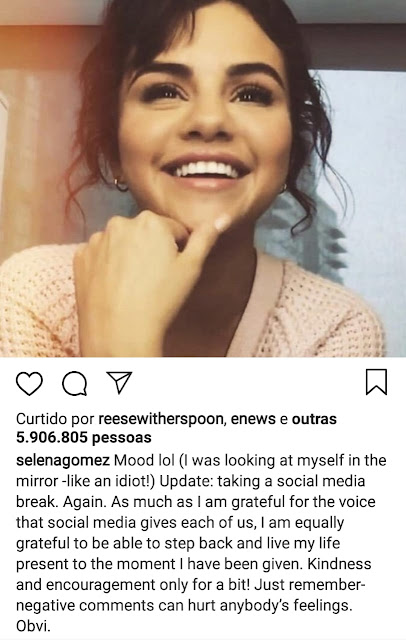Like the post with the heart icon
406x640 pixels.
[29, 384]
